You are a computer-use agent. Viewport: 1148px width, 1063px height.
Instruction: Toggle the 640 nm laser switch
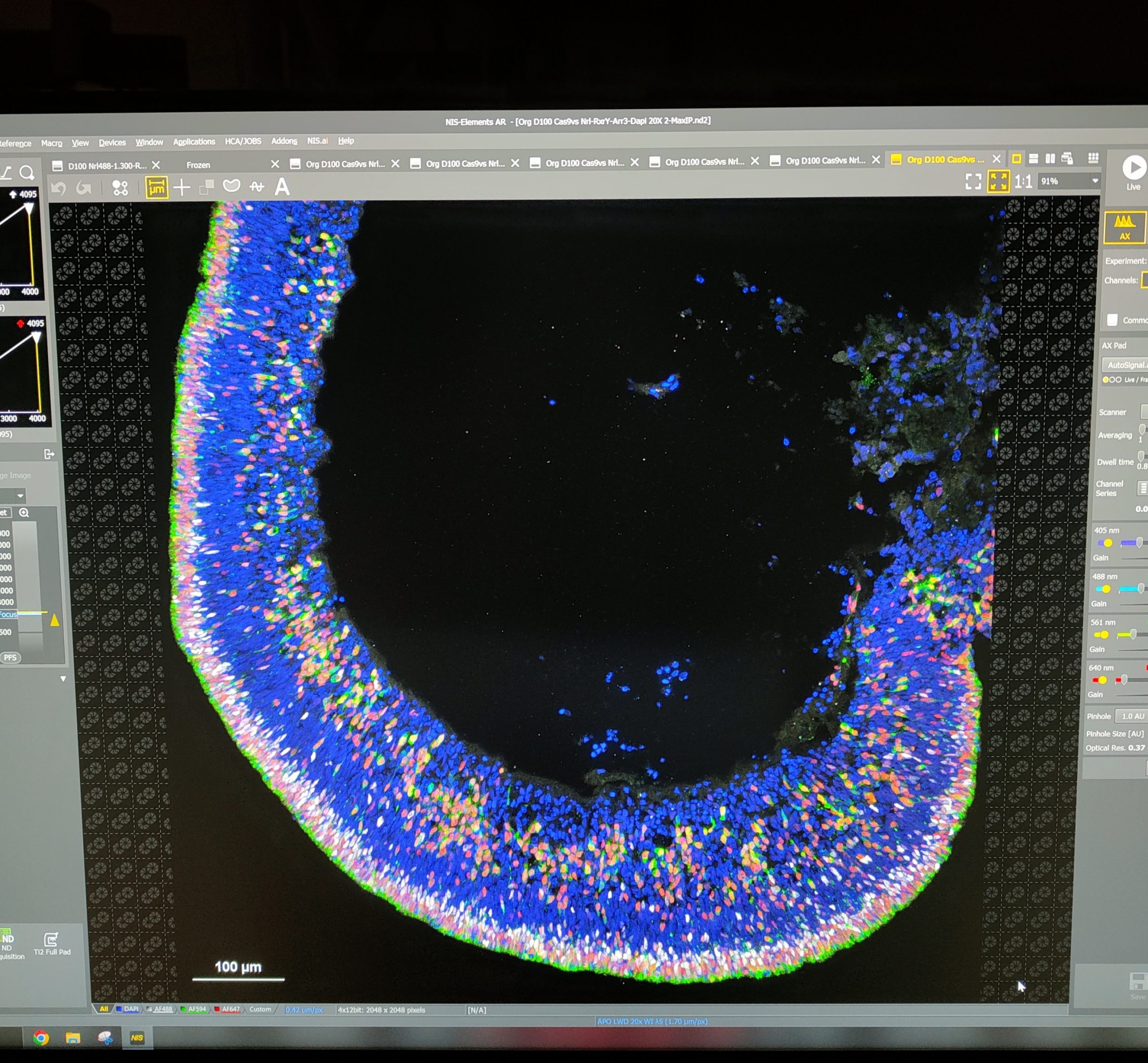tap(1099, 680)
